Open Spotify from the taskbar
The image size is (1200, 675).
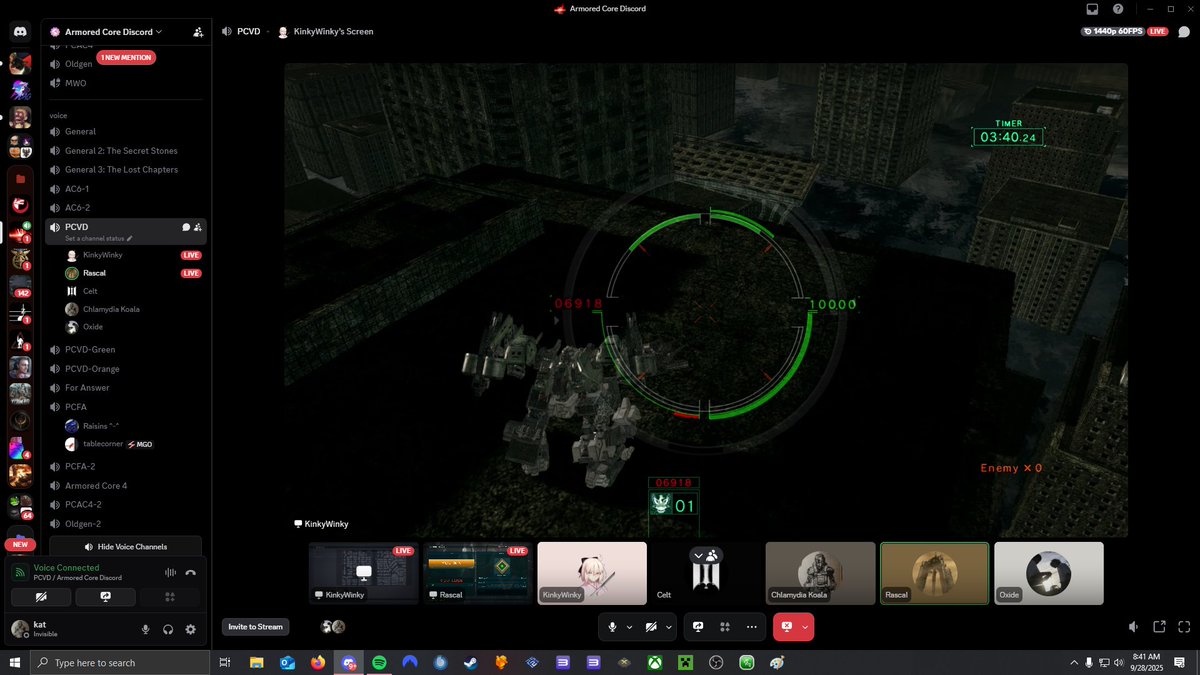tap(379, 662)
